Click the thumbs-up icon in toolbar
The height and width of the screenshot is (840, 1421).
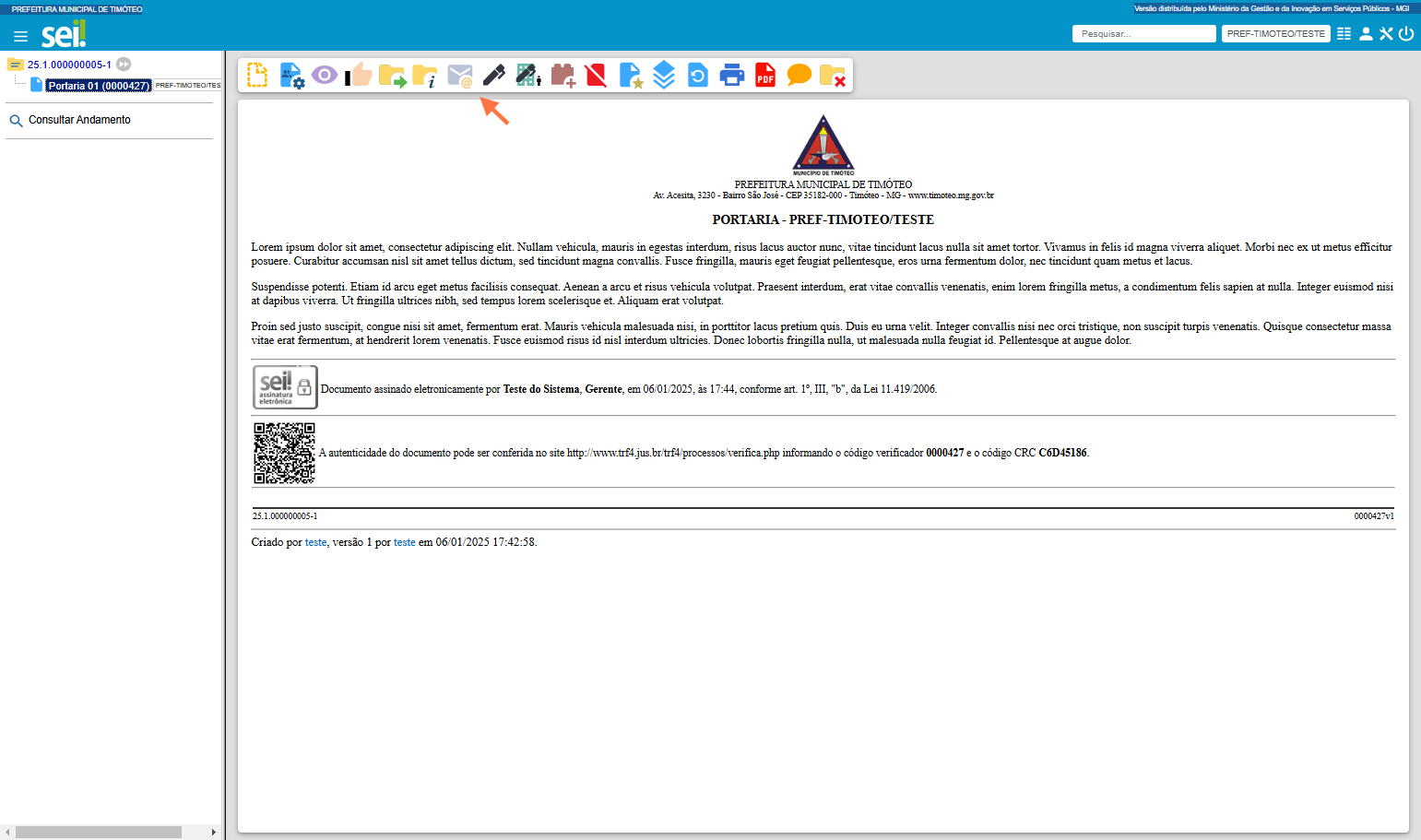click(359, 75)
